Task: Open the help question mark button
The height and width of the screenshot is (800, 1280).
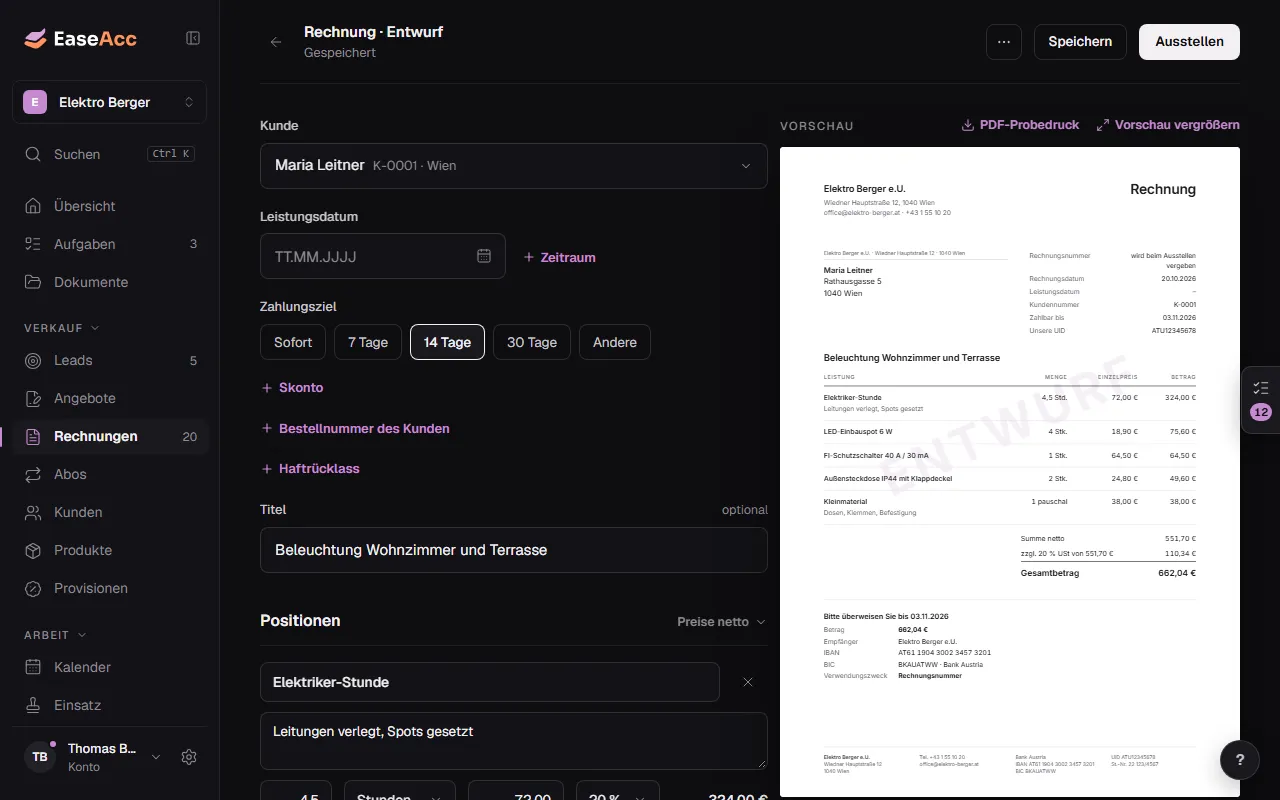Action: 1240,759
